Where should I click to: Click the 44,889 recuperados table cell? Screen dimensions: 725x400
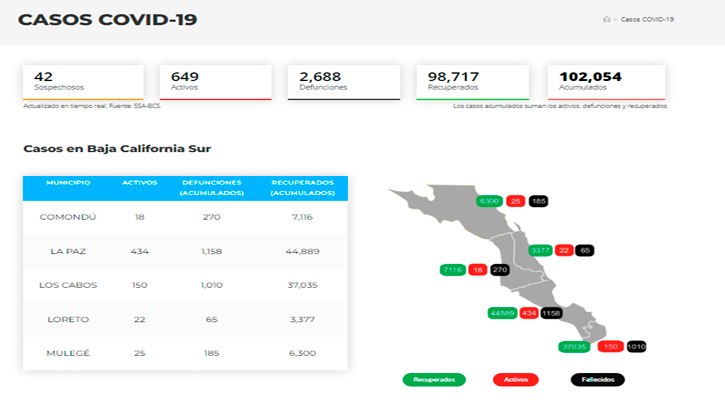302,251
